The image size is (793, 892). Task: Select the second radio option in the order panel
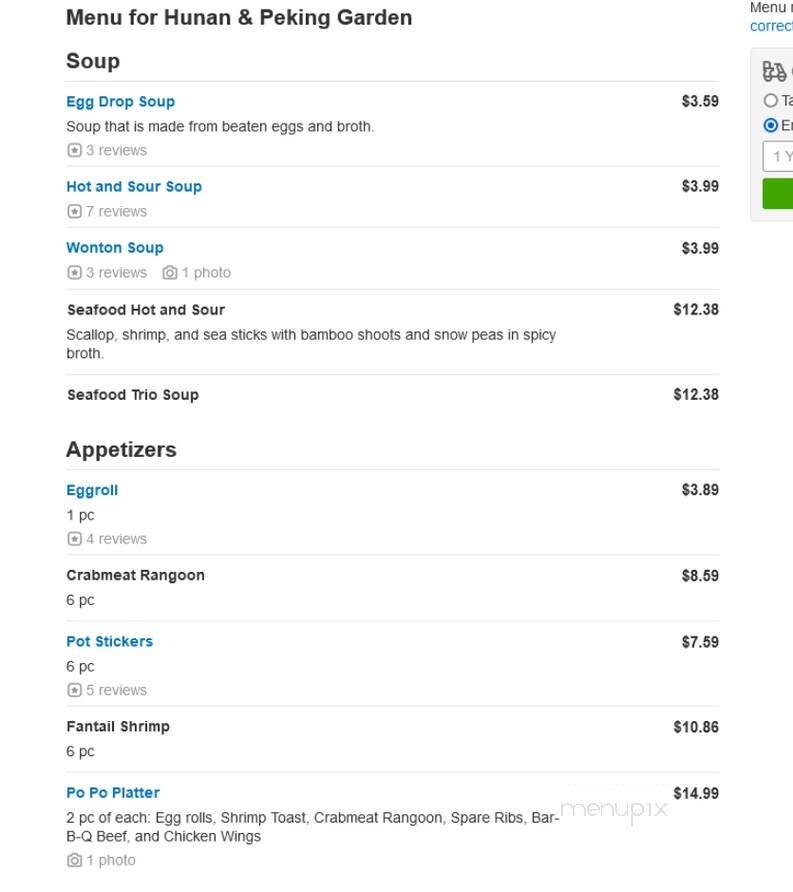(770, 125)
